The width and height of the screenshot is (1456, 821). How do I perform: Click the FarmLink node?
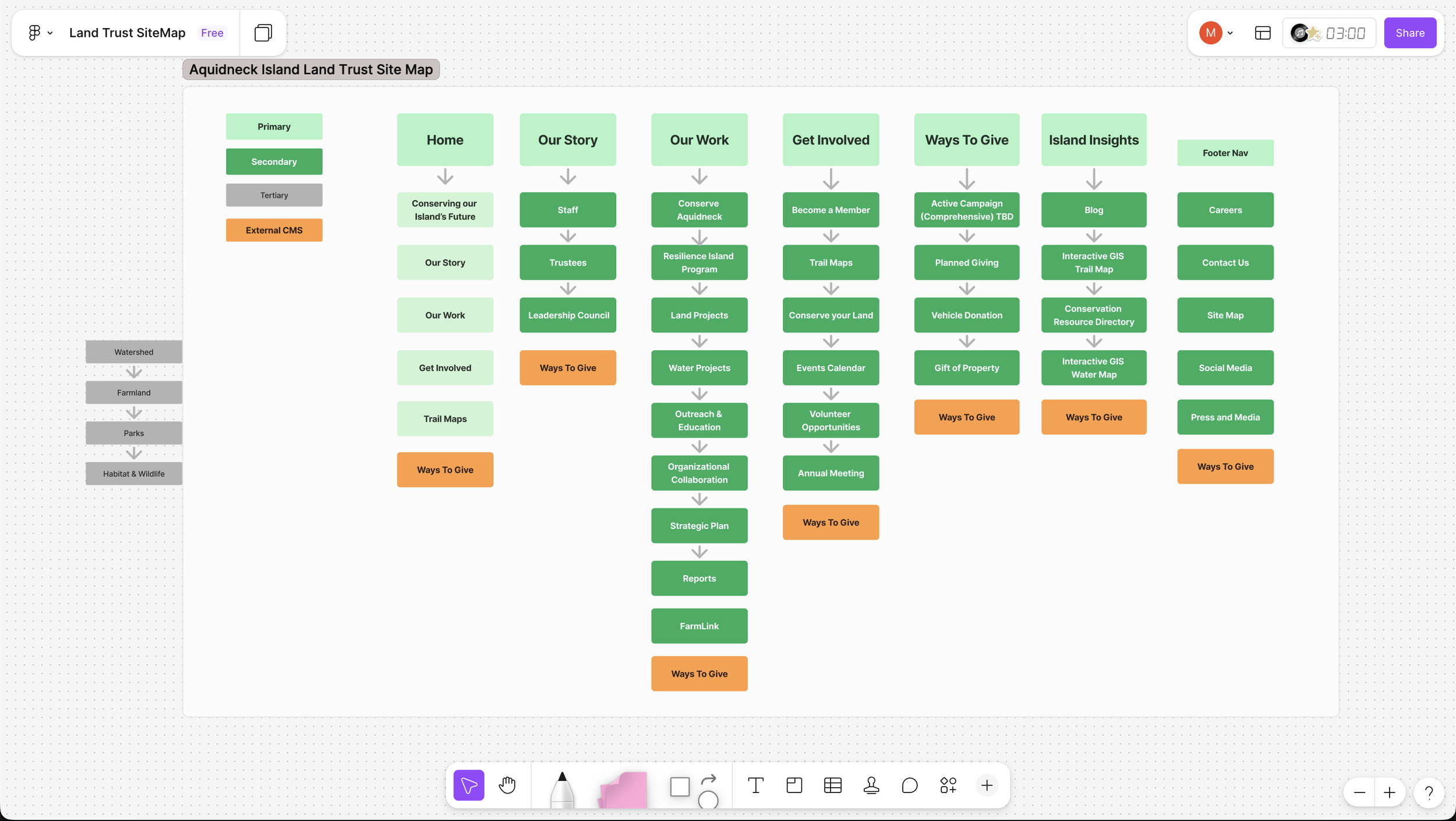coord(699,626)
